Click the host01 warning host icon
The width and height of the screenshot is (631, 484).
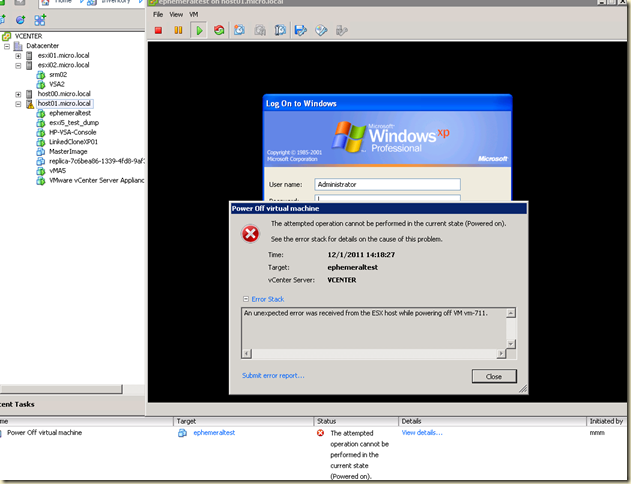(29, 104)
